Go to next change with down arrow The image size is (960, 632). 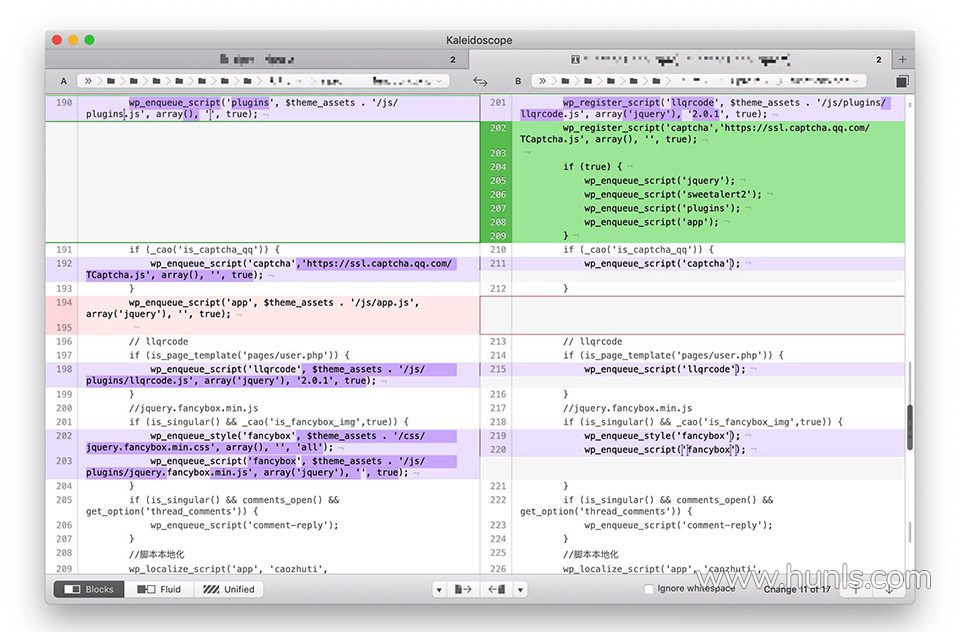(x=888, y=589)
